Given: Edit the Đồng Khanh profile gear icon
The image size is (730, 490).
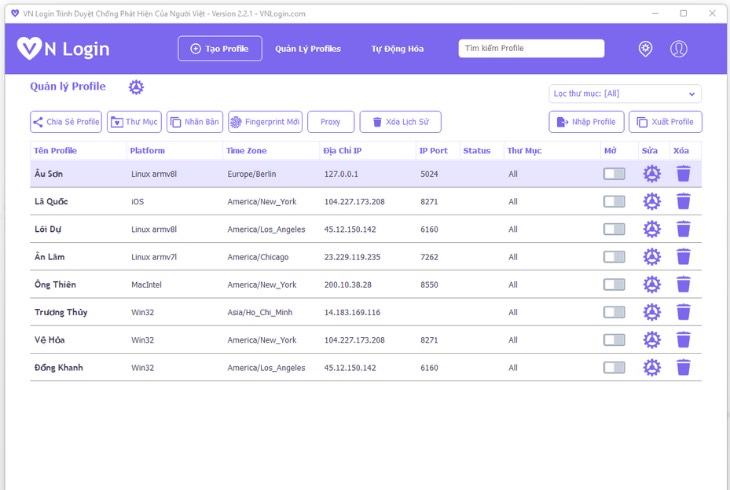Looking at the screenshot, I should tap(652, 368).
